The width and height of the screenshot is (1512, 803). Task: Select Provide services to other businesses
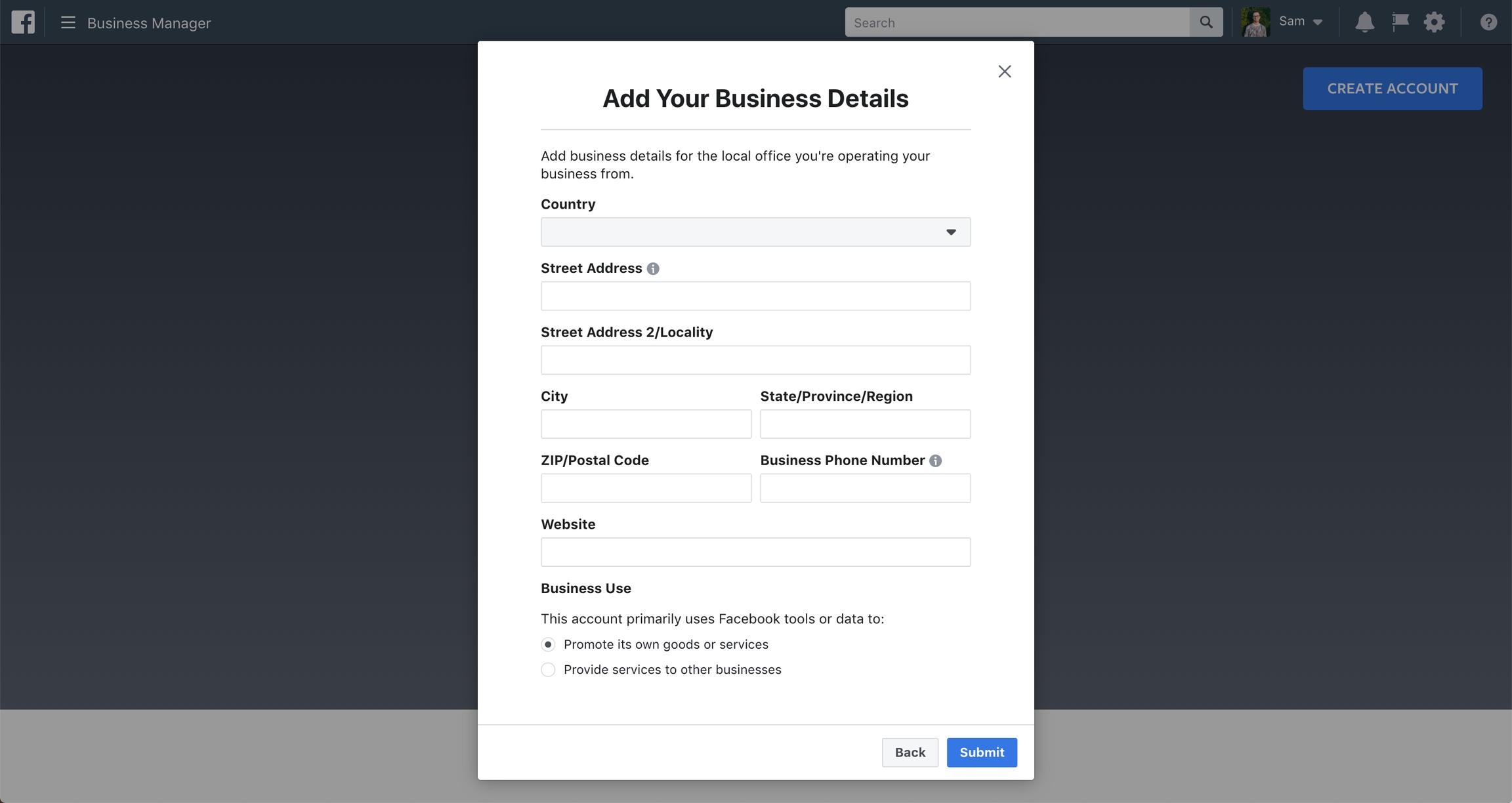tap(548, 670)
